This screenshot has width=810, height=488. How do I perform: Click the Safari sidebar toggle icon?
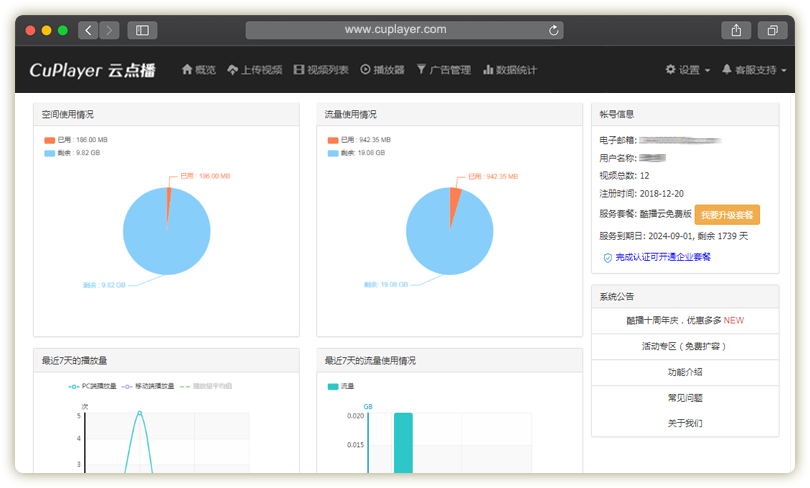(x=141, y=30)
